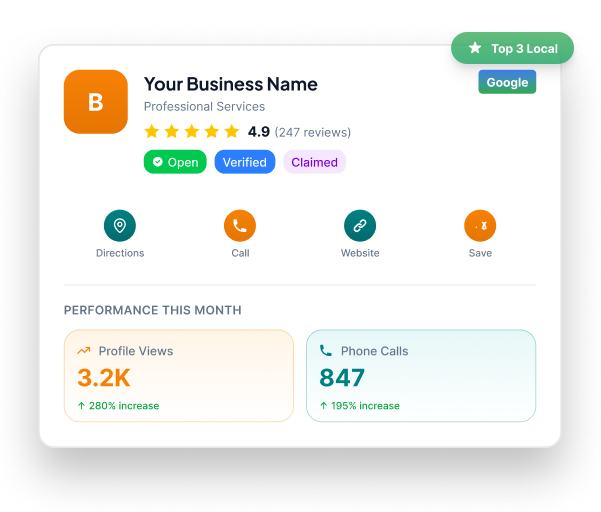Open the Website link icon

pyautogui.click(x=359, y=226)
